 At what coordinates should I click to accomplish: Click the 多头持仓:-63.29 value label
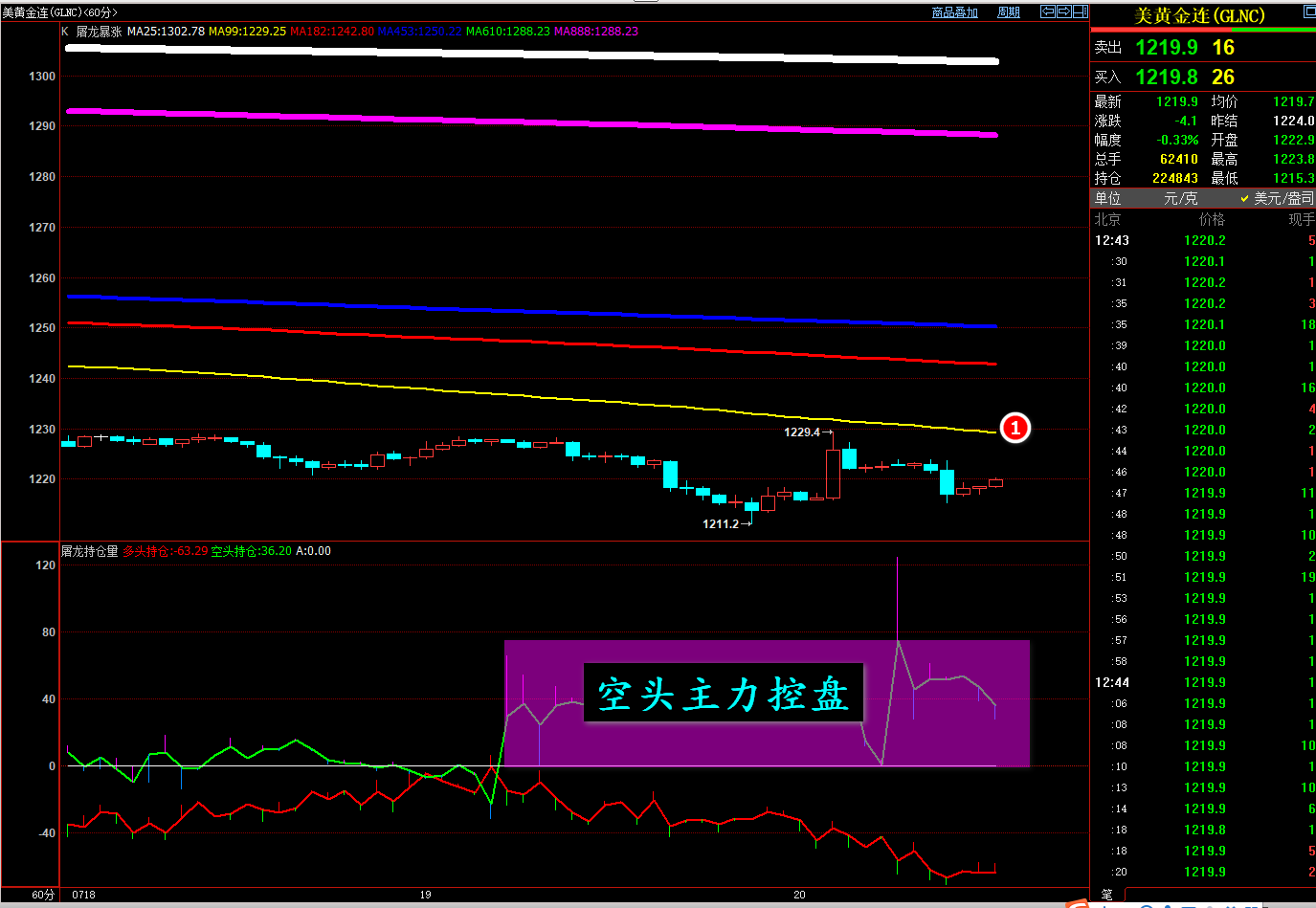click(166, 551)
